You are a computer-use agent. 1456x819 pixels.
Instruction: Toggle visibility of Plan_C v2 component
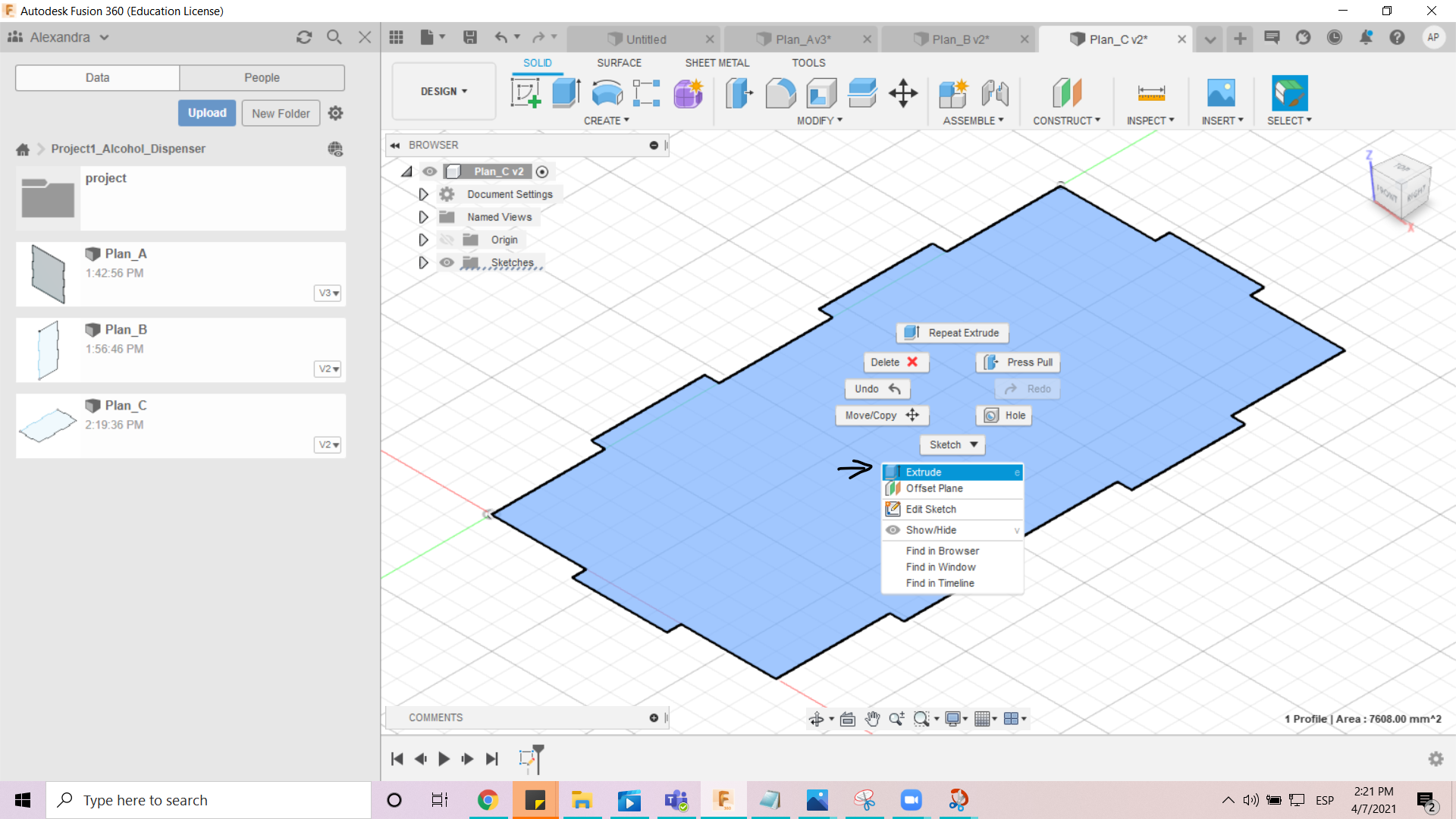coord(430,171)
